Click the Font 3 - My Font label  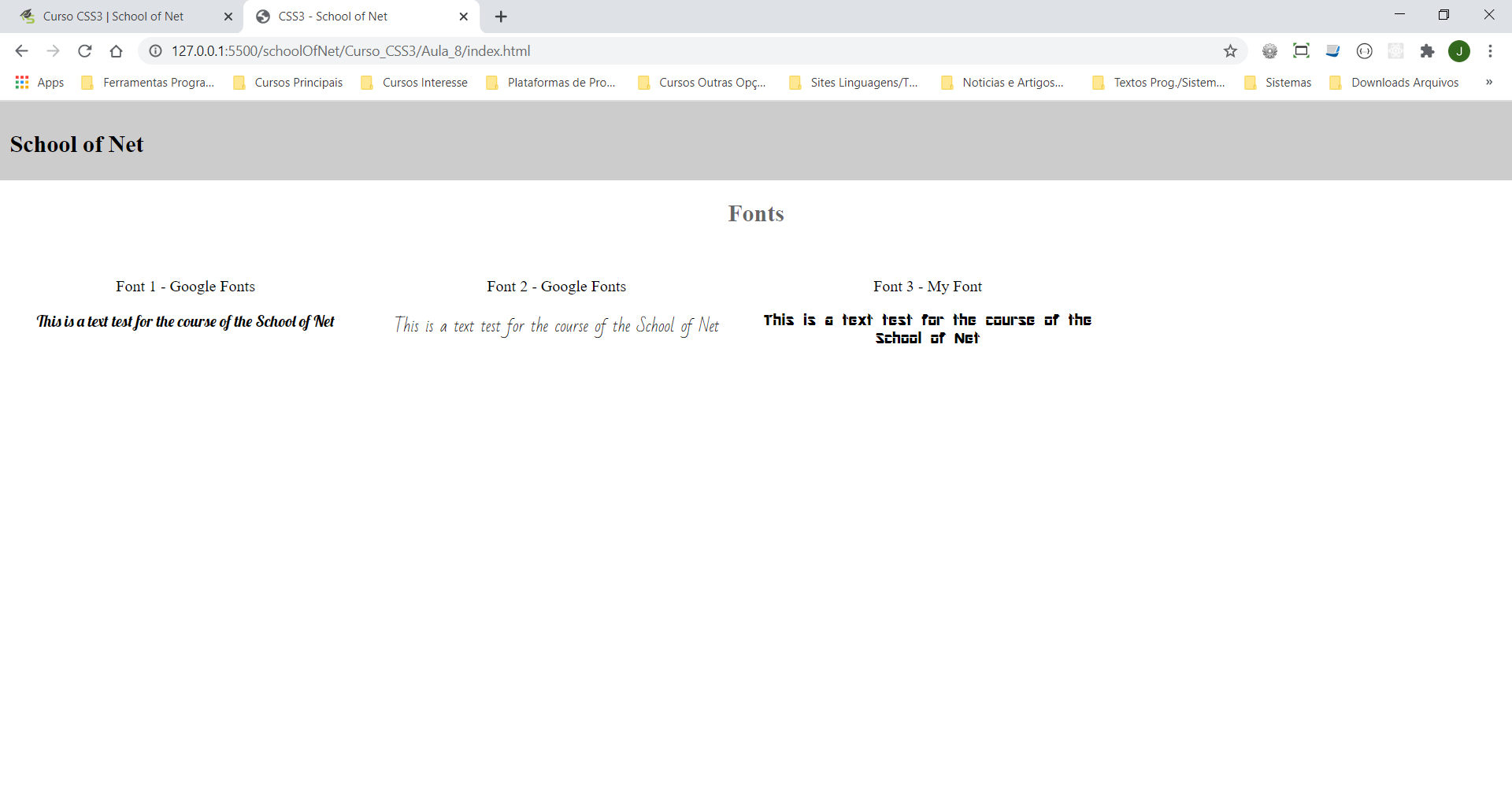point(928,287)
